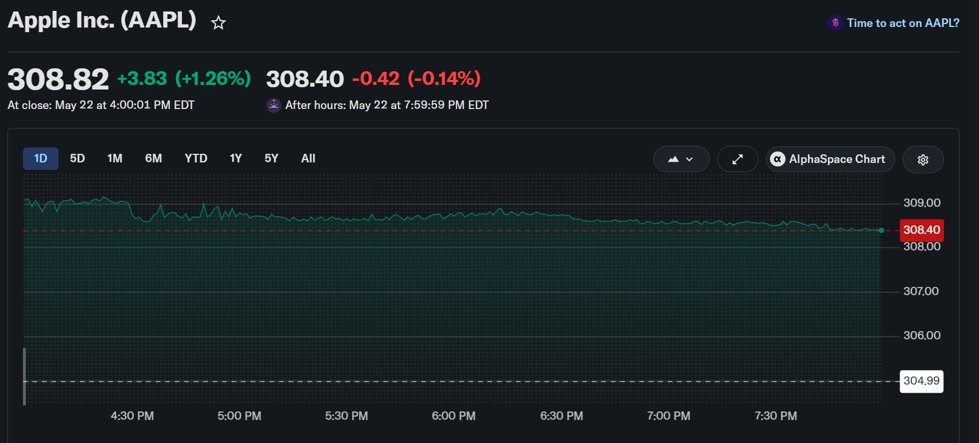Viewport: 979px width, 443px height.
Task: Click the purple icon beside Time to act
Action: pyautogui.click(x=835, y=23)
